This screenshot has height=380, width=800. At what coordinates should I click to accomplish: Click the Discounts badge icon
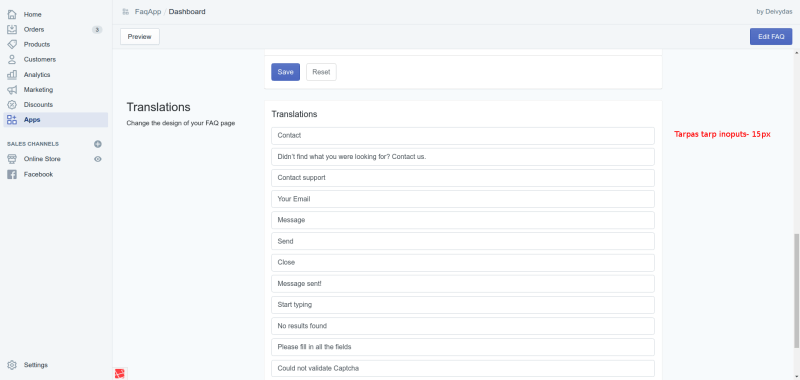click(x=12, y=105)
